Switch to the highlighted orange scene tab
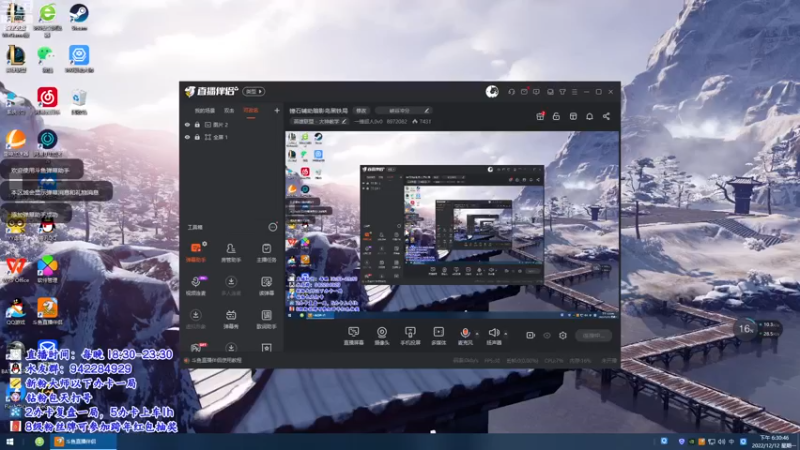The image size is (800, 450). coord(251,111)
